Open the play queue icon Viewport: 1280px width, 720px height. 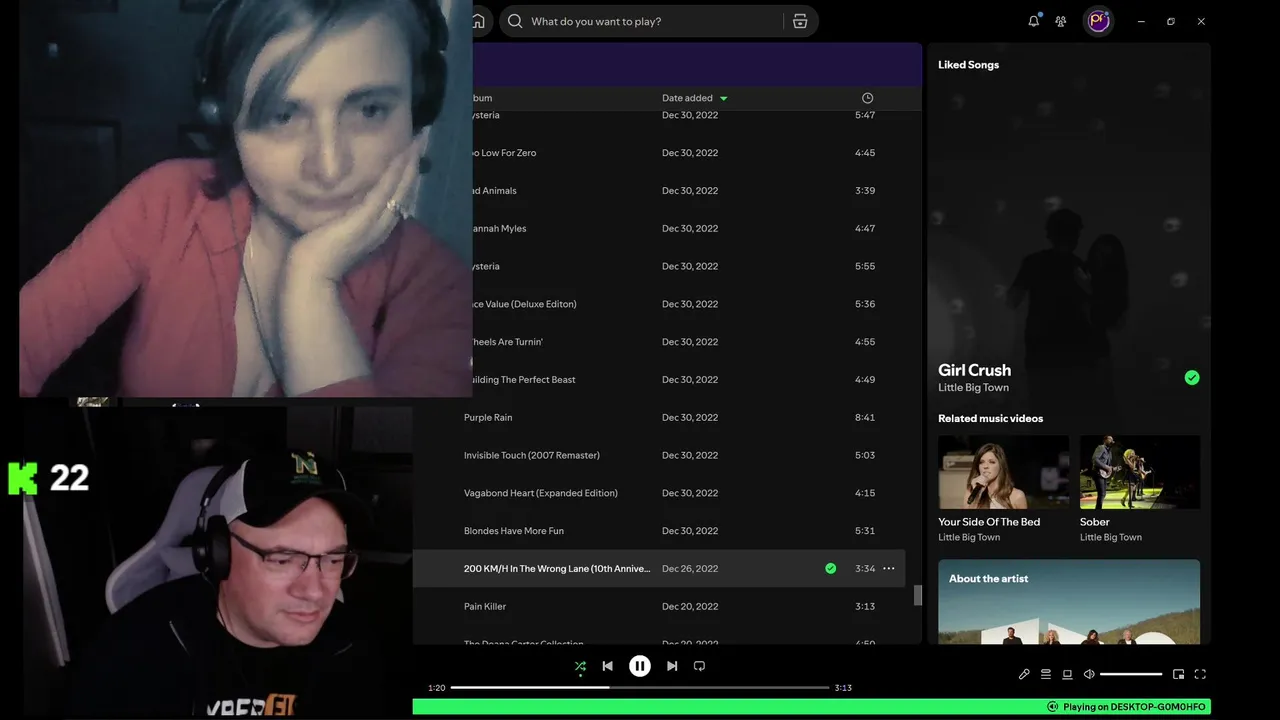point(1046,674)
